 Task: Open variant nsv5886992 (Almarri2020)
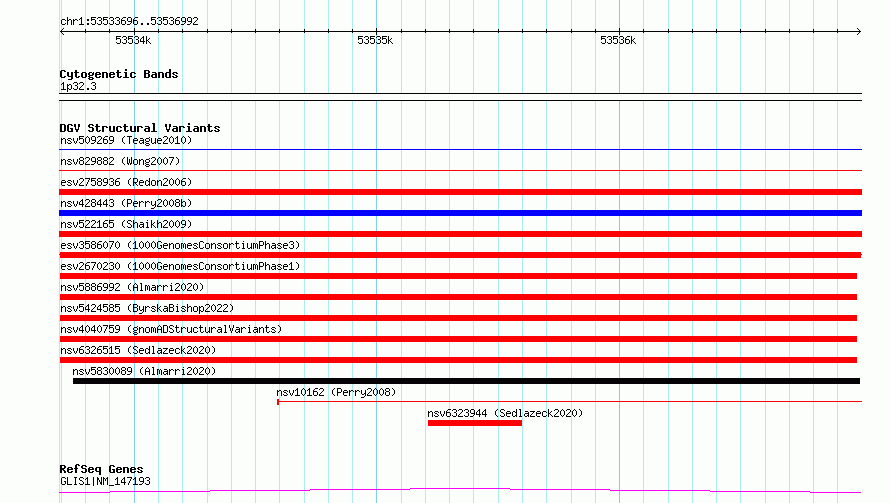pos(132,287)
